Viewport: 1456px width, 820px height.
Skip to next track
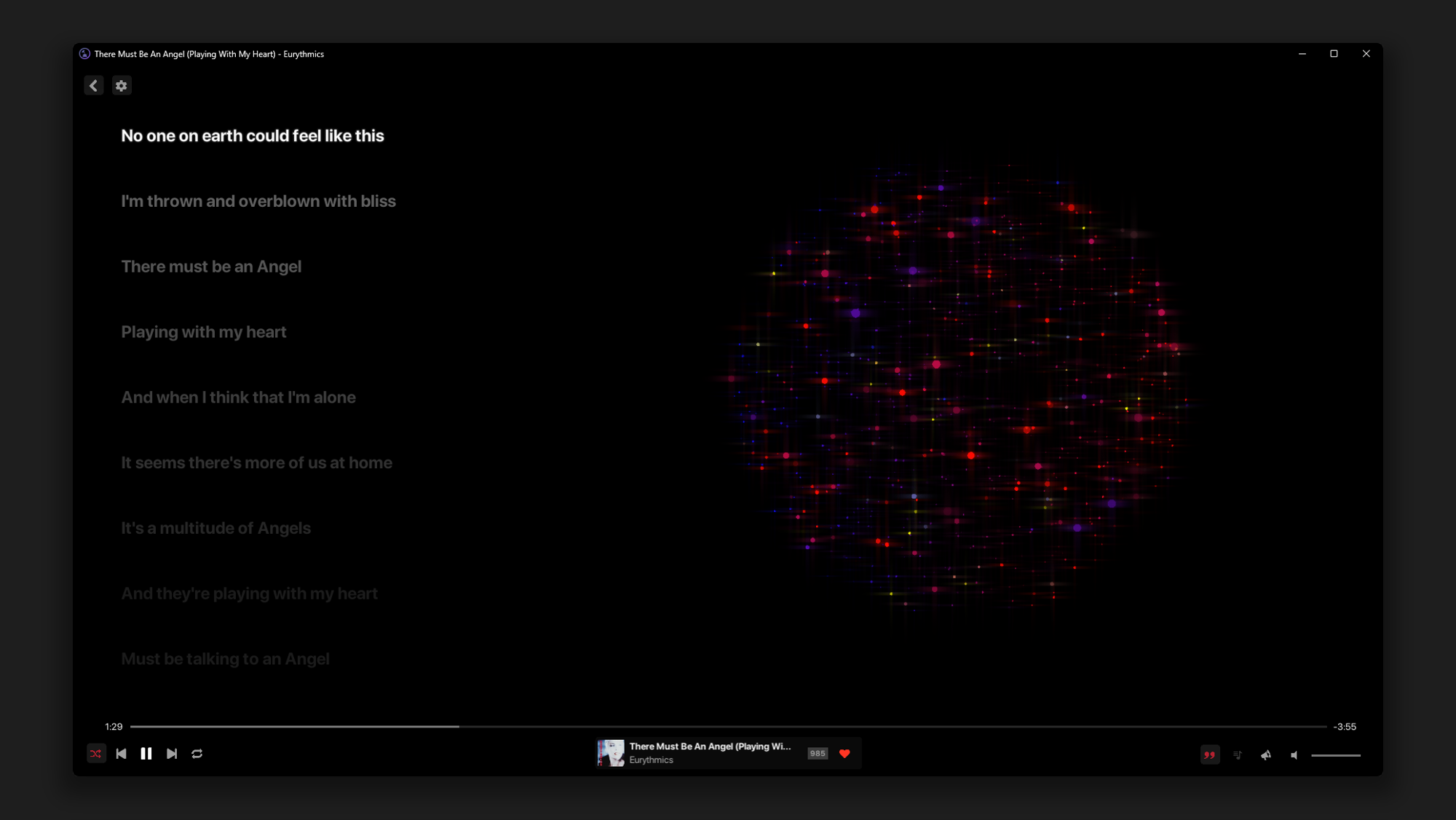(x=172, y=754)
